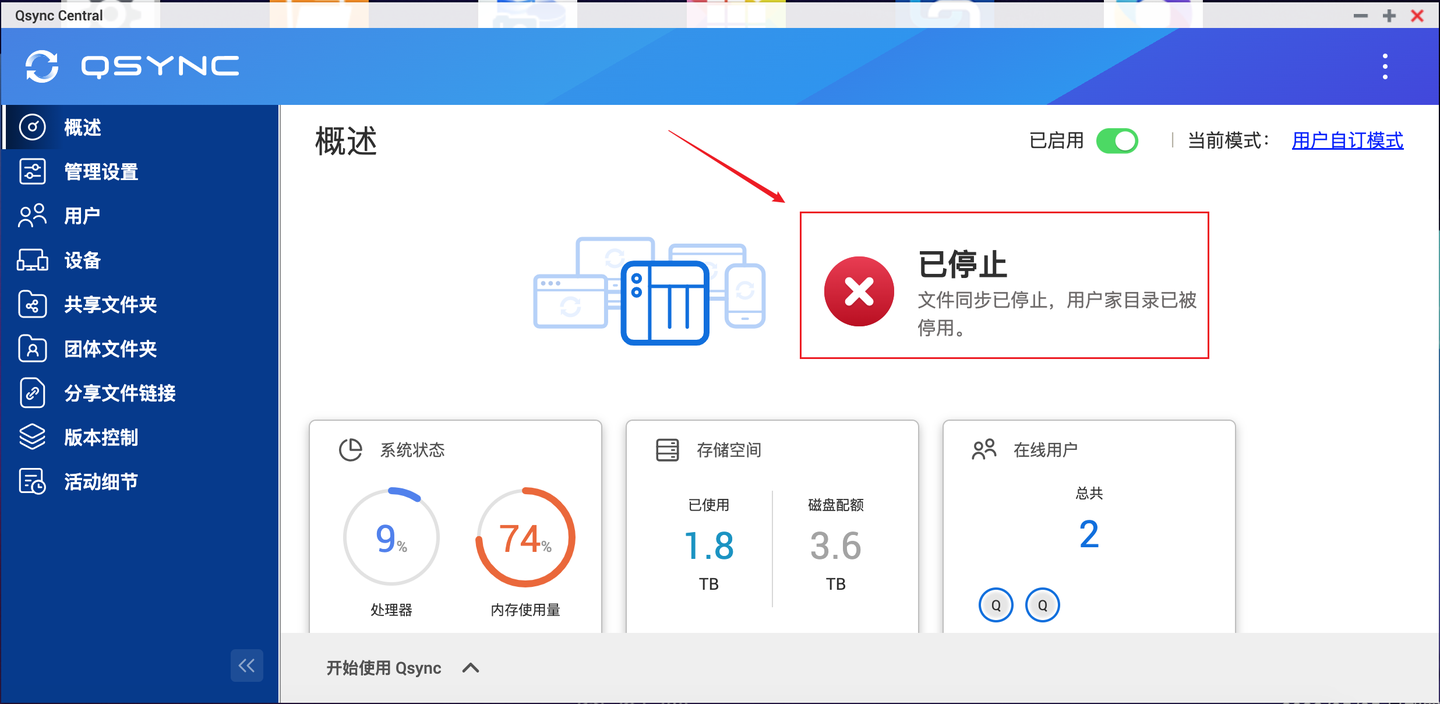Click the memory usage 74% ring
Image resolution: width=1440 pixels, height=704 pixels.
(x=525, y=536)
